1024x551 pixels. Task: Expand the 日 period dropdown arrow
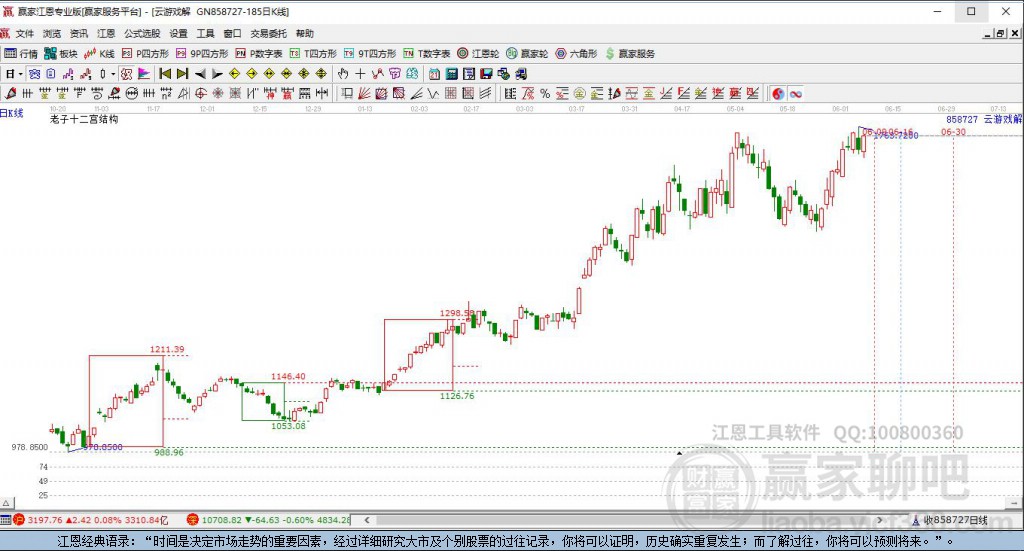[x=20, y=74]
